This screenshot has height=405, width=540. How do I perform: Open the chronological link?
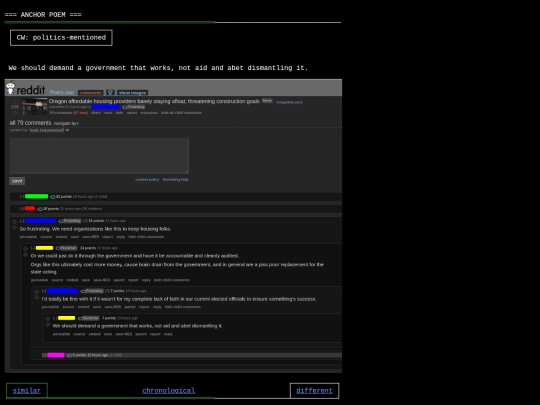[168, 391]
